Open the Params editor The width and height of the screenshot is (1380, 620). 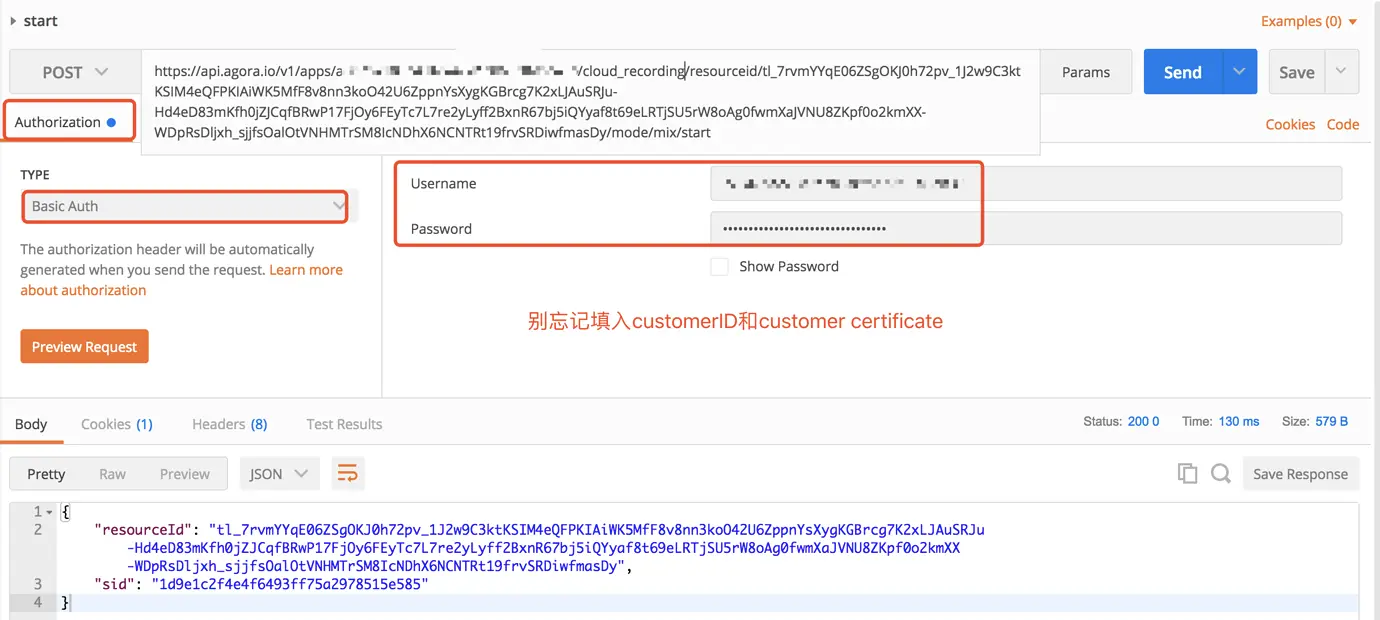[x=1086, y=72]
